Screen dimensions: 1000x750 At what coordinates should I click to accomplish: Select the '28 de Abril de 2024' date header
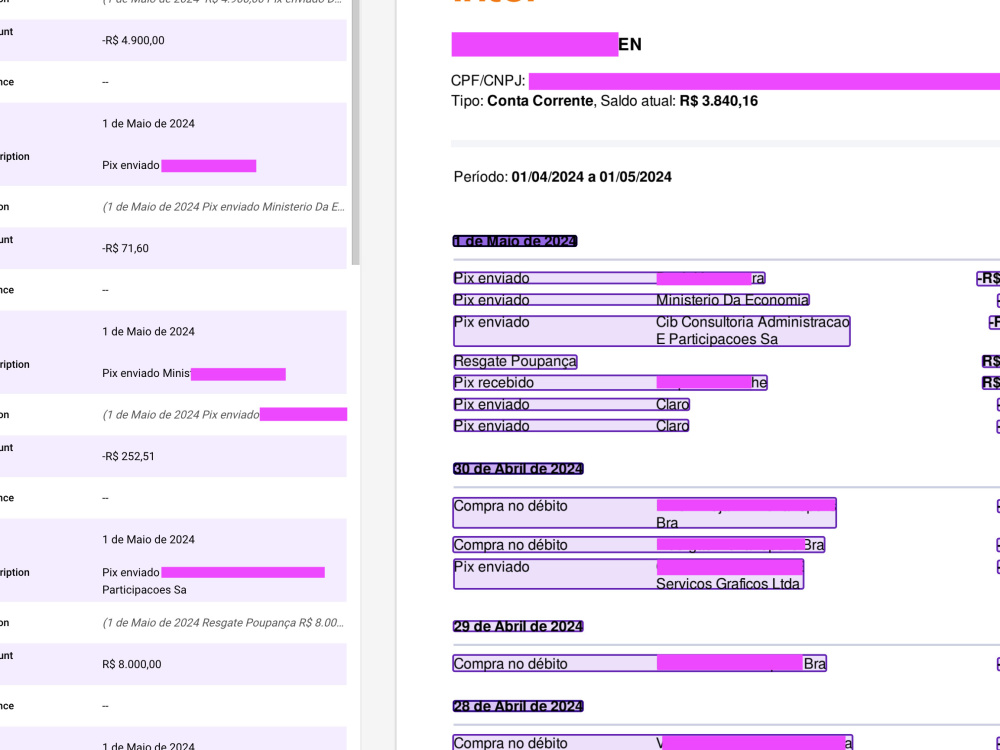[518, 706]
